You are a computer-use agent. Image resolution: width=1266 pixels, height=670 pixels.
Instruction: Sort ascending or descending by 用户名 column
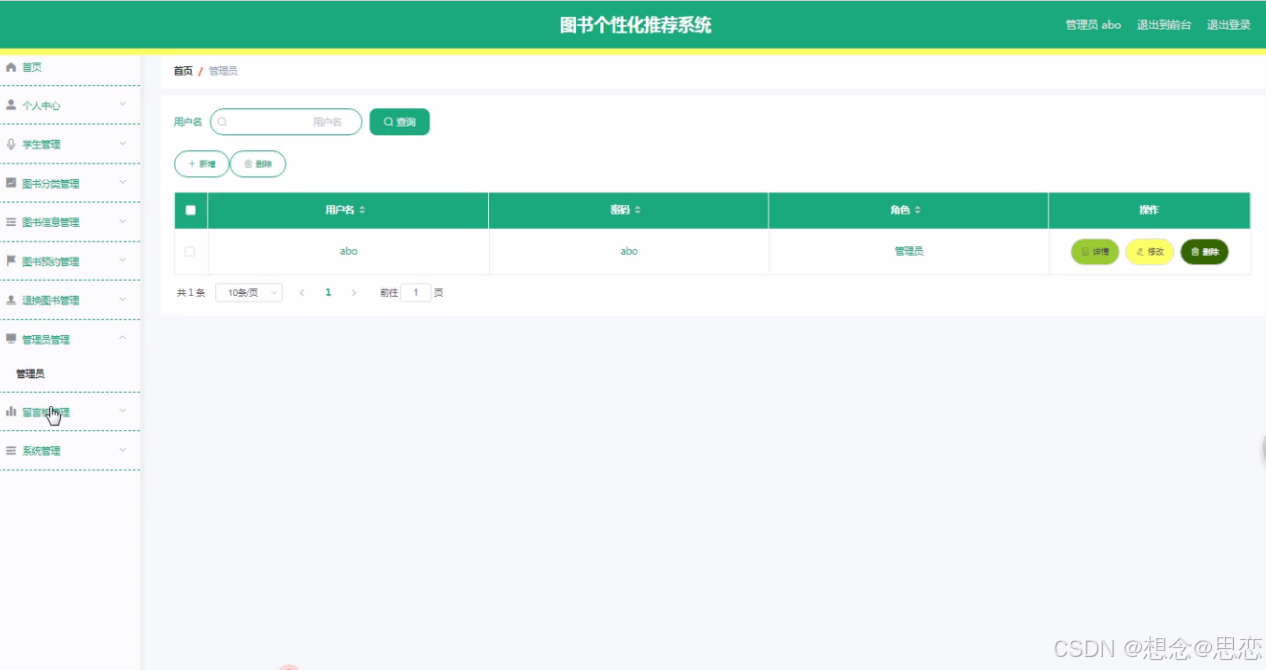click(x=362, y=210)
